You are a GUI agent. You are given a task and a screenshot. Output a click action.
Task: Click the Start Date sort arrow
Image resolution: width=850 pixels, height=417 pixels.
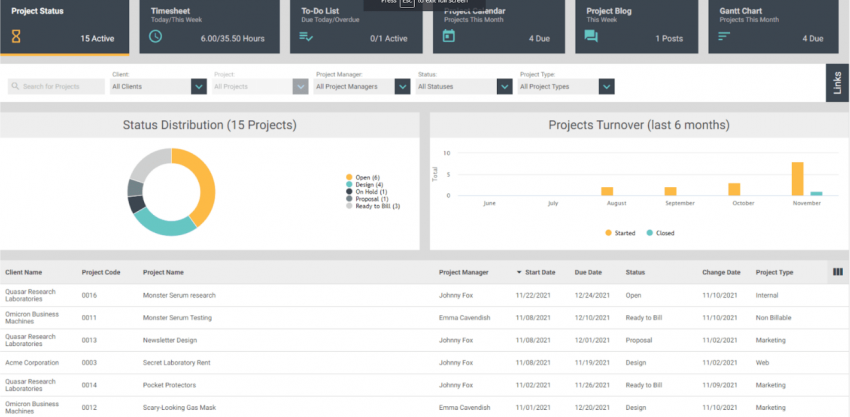click(519, 272)
